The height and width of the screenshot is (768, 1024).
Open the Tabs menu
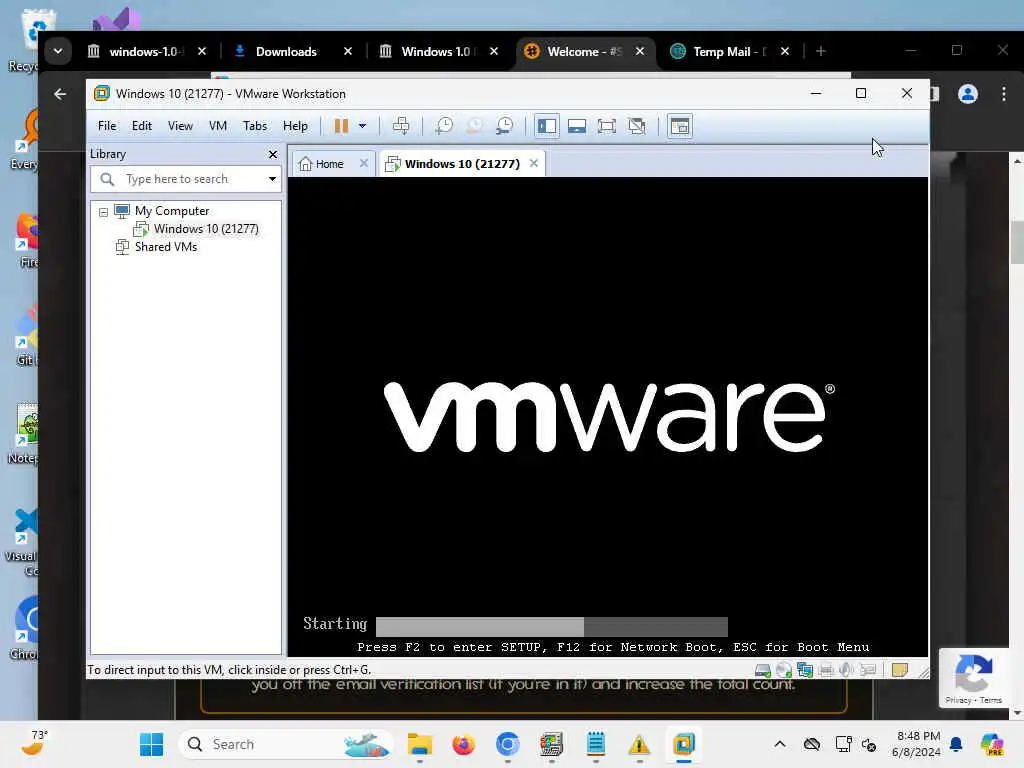point(255,126)
